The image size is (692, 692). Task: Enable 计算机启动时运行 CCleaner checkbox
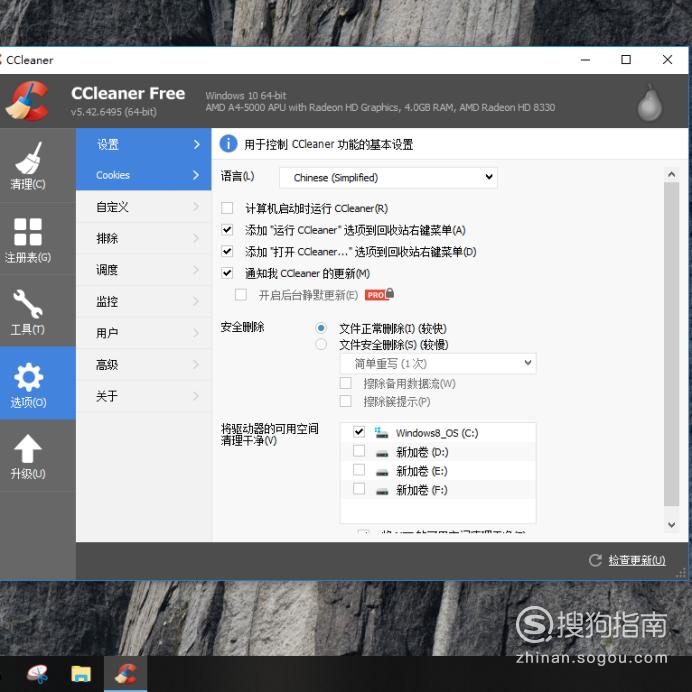pyautogui.click(x=227, y=208)
